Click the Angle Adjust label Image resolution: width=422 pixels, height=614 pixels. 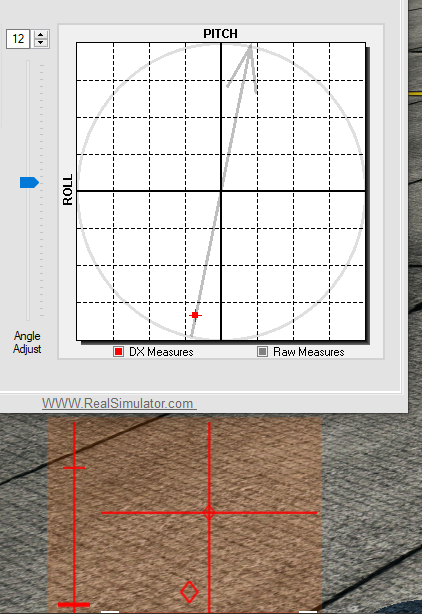27,342
